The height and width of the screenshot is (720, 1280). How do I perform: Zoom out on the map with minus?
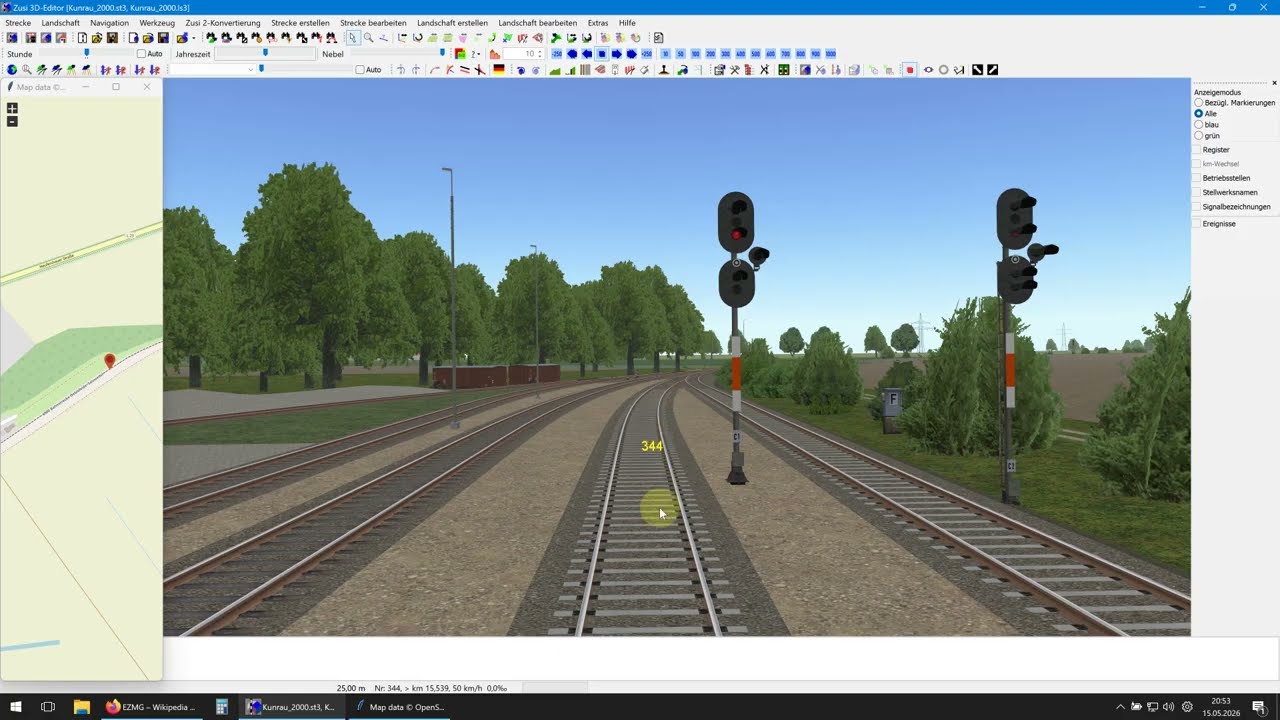coord(12,121)
